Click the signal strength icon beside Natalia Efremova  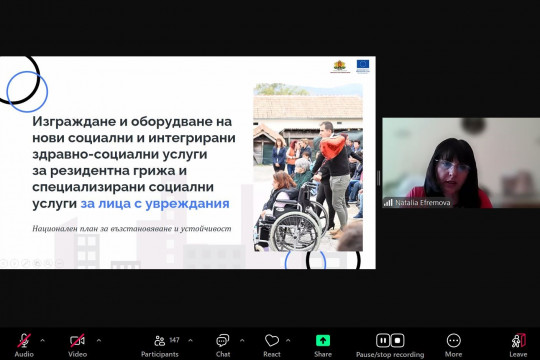tap(388, 203)
